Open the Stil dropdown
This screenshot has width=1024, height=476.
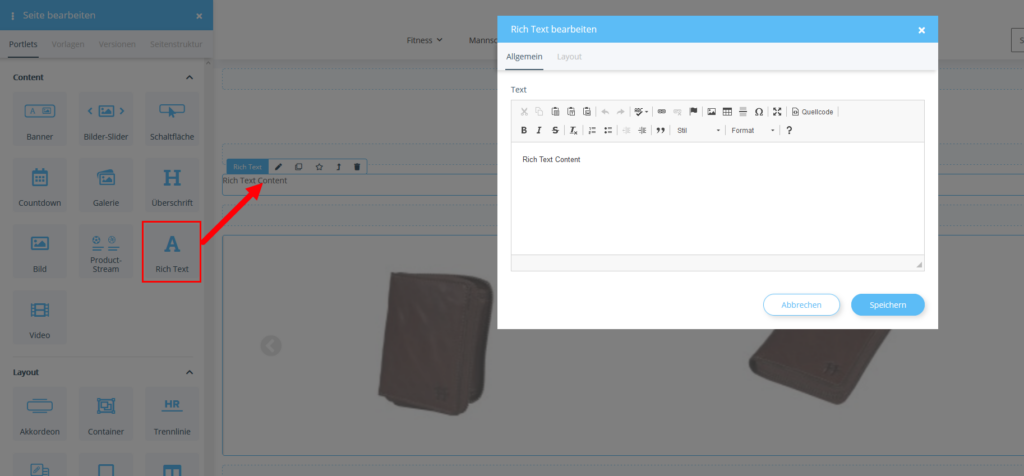click(x=697, y=130)
